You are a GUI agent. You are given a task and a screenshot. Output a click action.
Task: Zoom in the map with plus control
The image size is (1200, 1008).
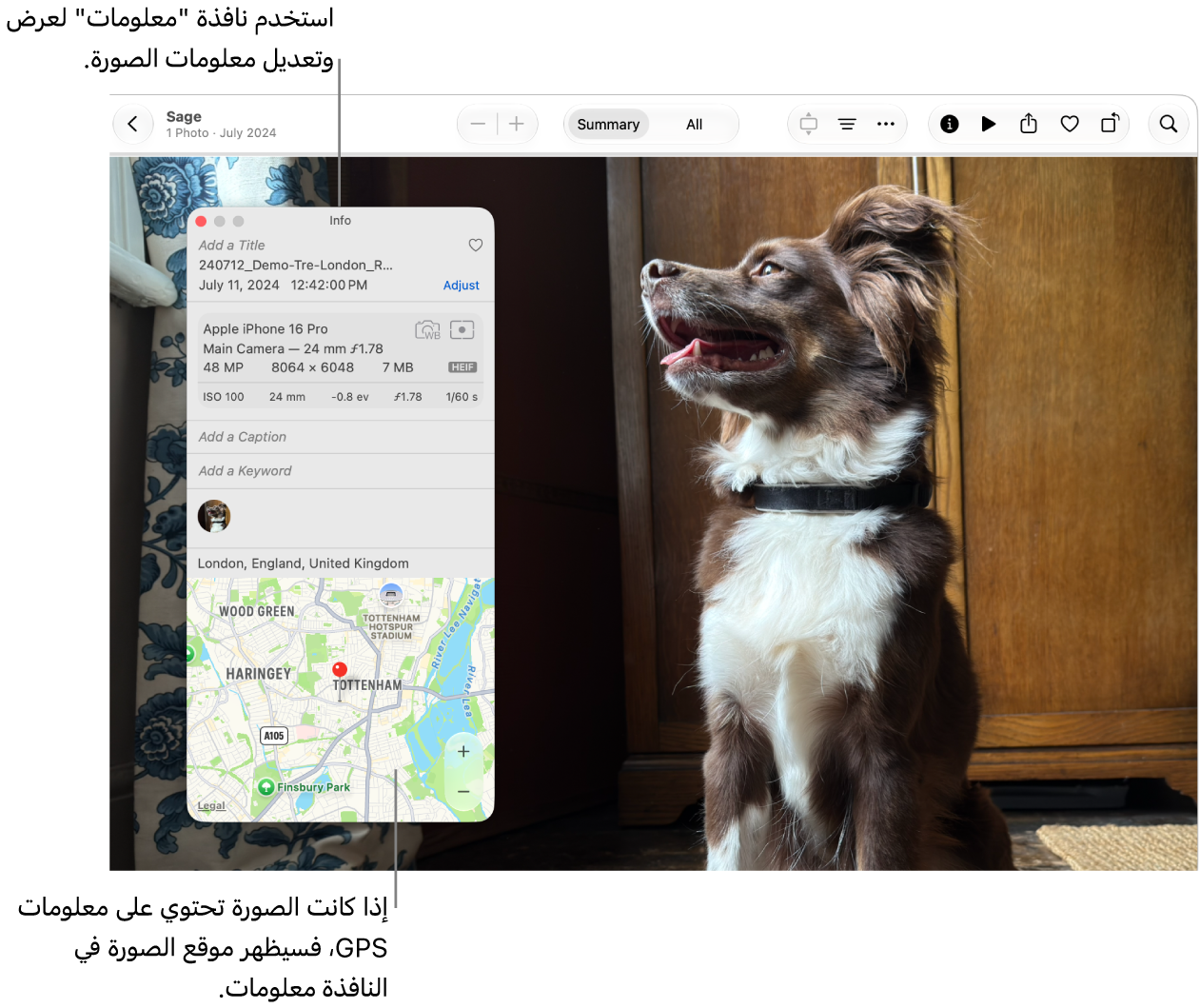click(x=463, y=752)
